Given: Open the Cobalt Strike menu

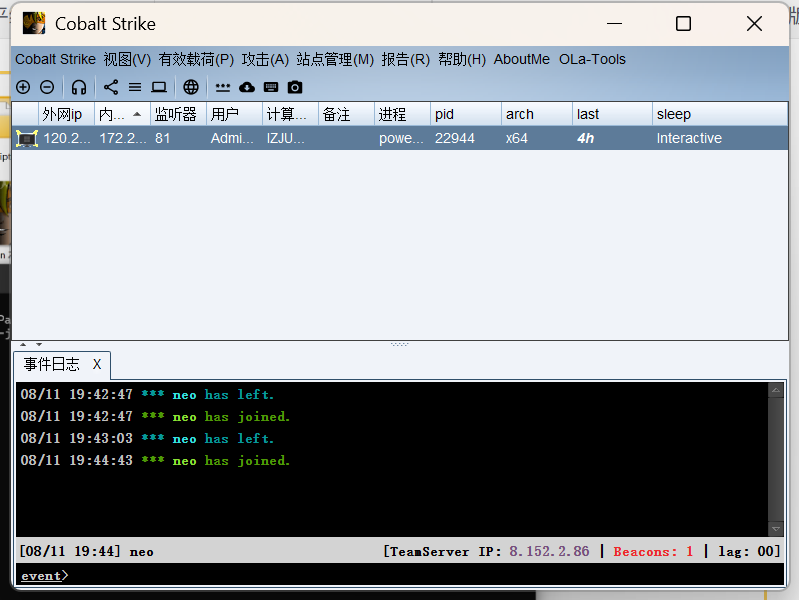Looking at the screenshot, I should pos(56,59).
